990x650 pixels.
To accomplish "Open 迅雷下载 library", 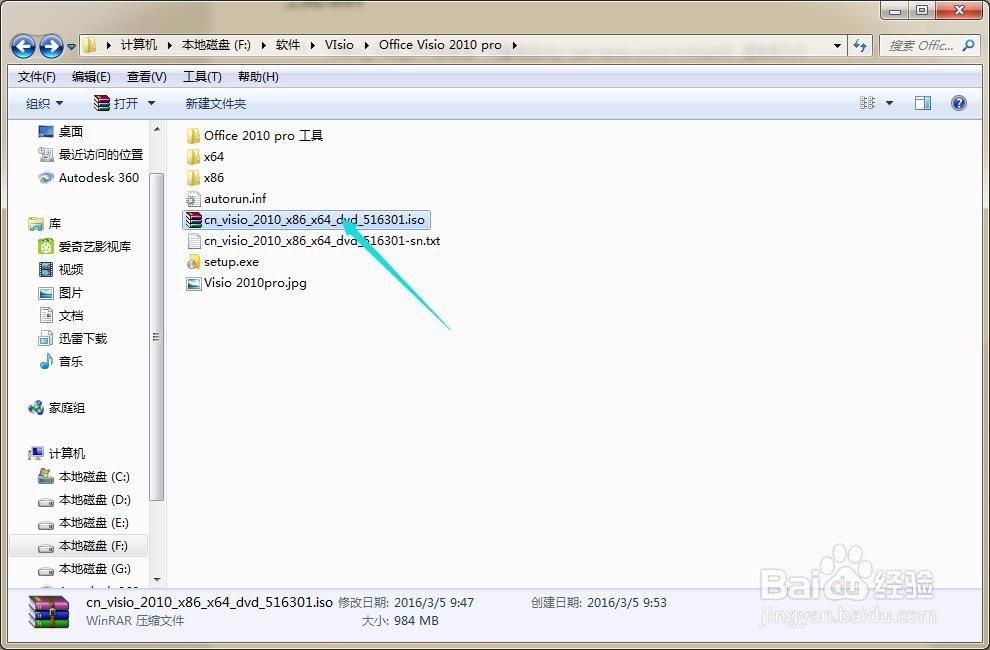I will coord(73,339).
